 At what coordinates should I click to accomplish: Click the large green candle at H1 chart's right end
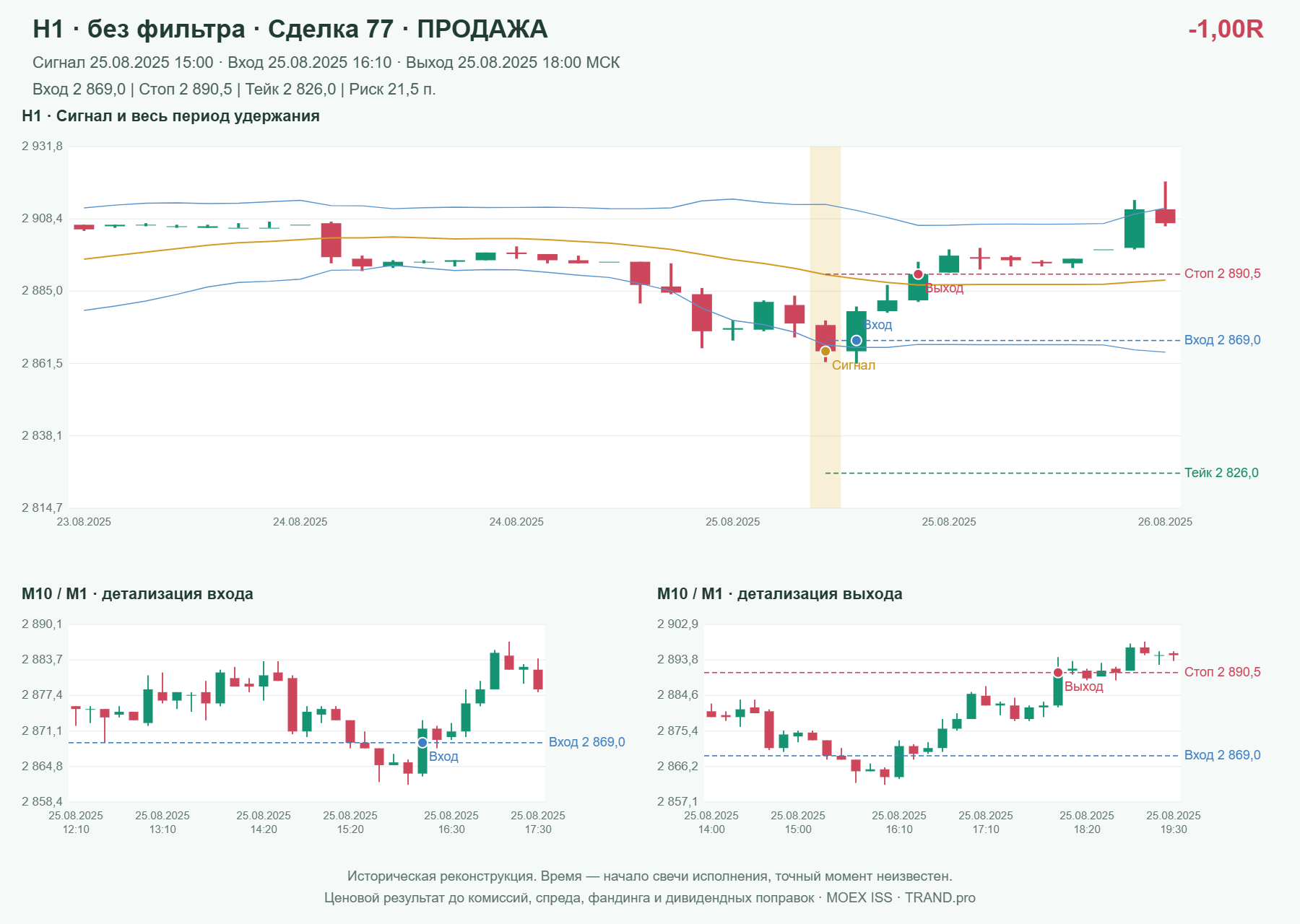click(x=1135, y=229)
